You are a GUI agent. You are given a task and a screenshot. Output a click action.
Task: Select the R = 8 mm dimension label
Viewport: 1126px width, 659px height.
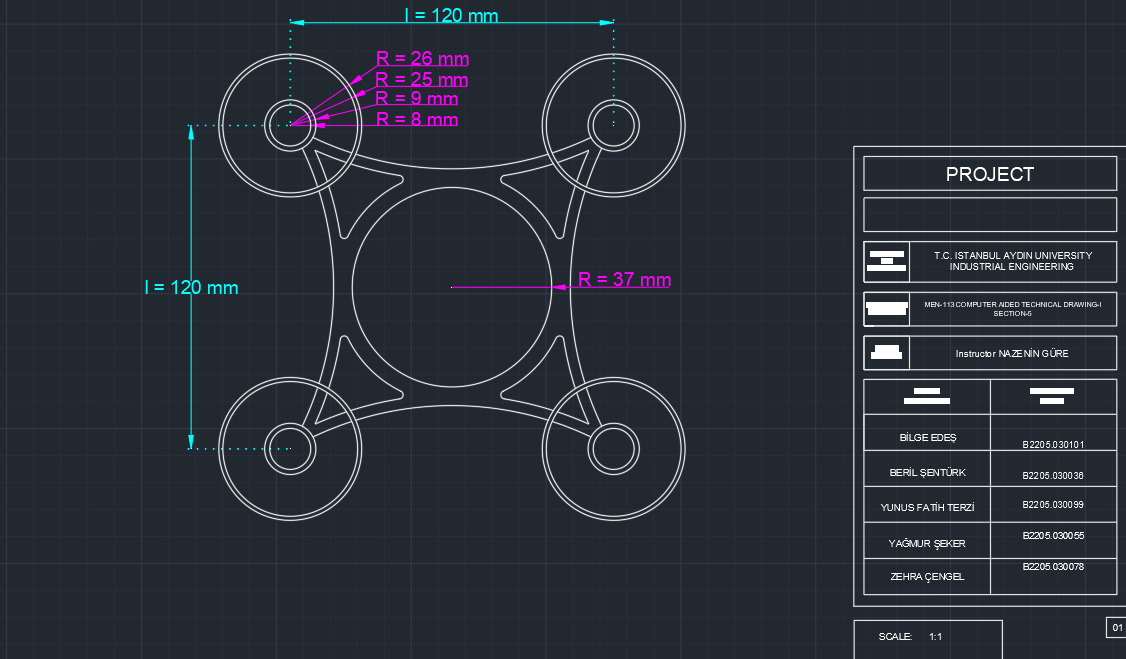[x=417, y=119]
